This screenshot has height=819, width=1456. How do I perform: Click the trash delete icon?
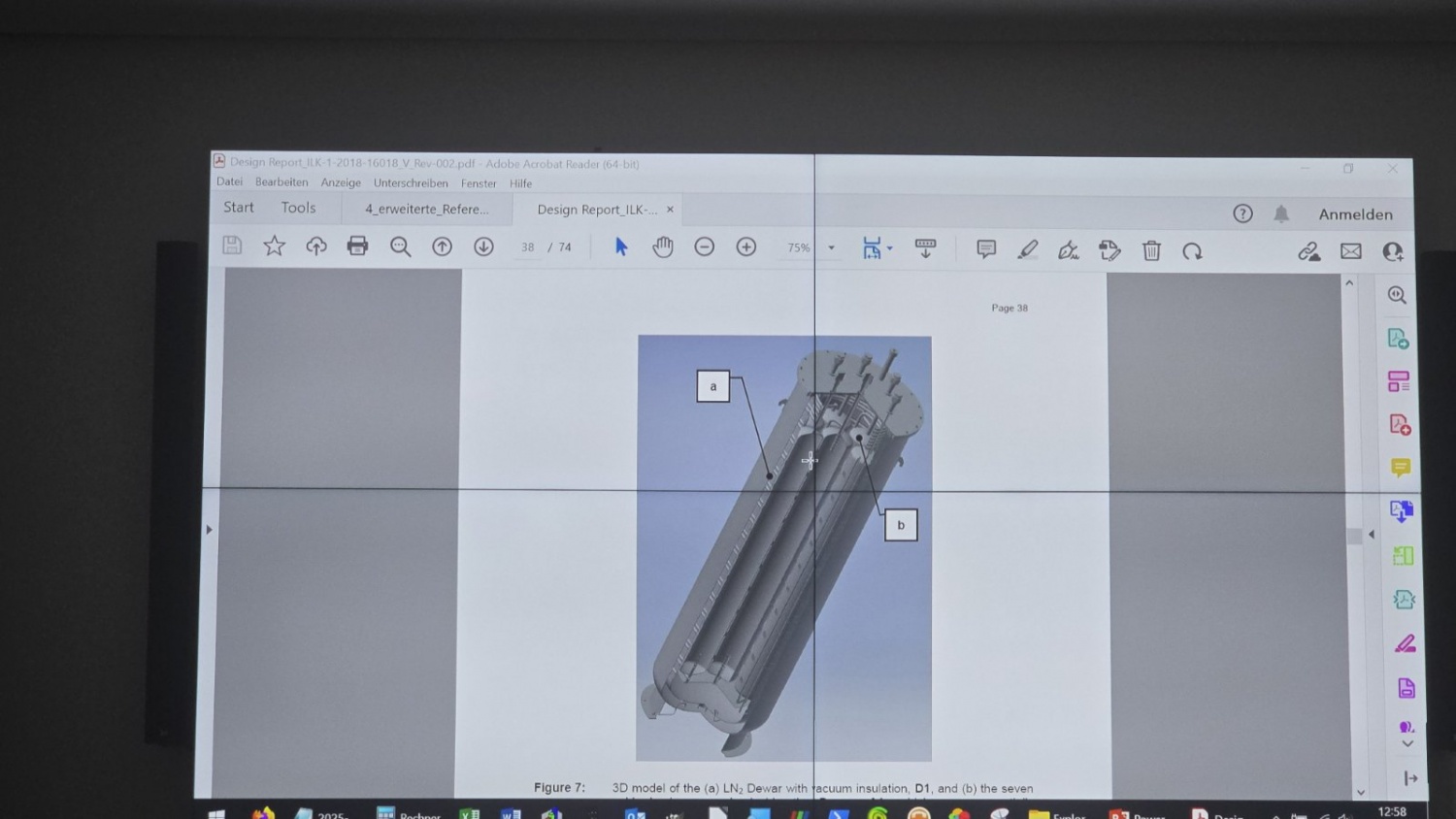pyautogui.click(x=1151, y=251)
